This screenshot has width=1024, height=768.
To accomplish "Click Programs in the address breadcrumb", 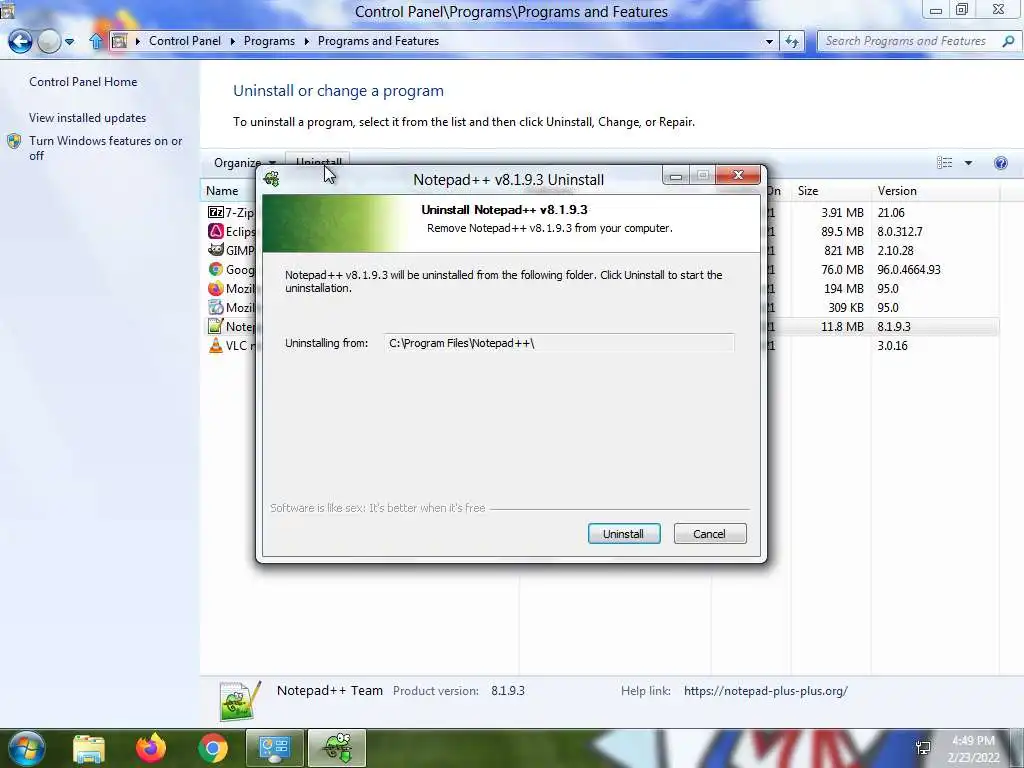I will coord(269,40).
